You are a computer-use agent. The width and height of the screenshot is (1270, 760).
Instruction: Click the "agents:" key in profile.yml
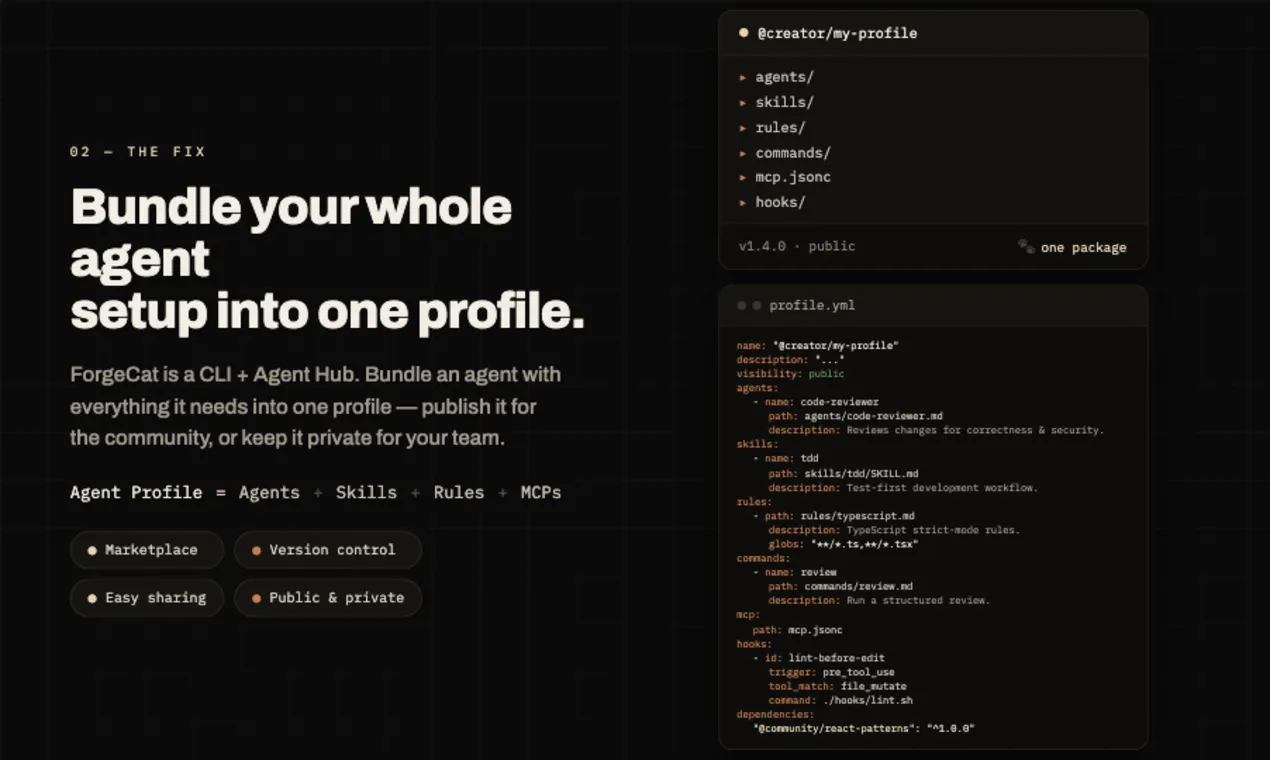pos(756,387)
